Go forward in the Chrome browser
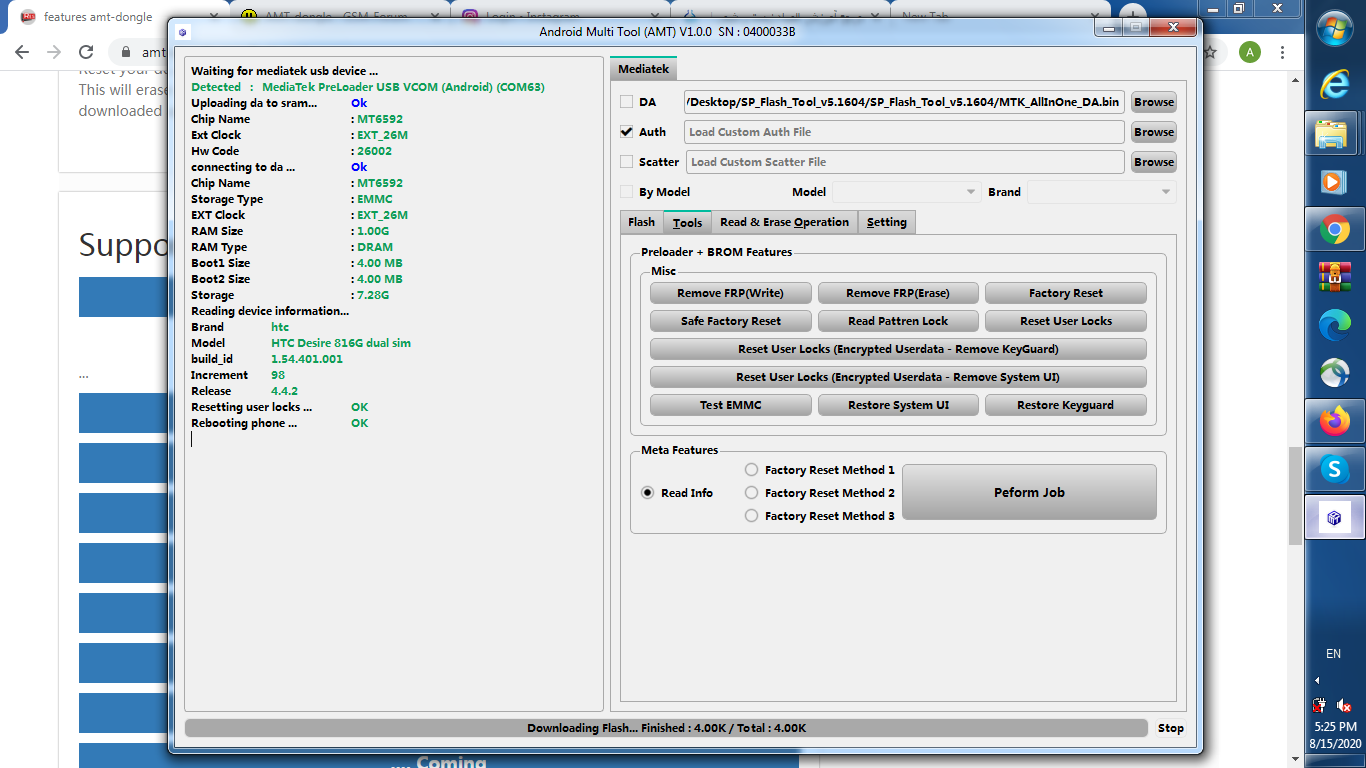1366x768 pixels. click(55, 52)
